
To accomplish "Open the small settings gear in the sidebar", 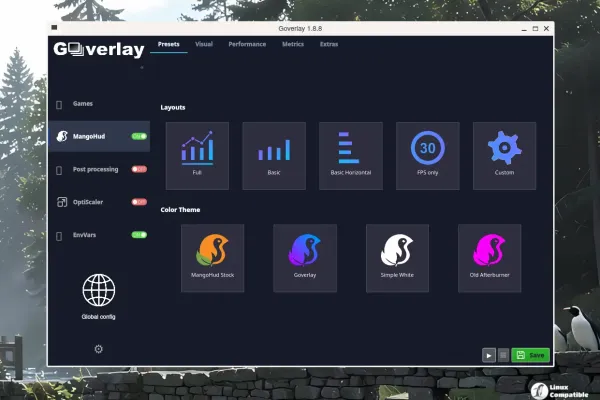I will click(98, 349).
